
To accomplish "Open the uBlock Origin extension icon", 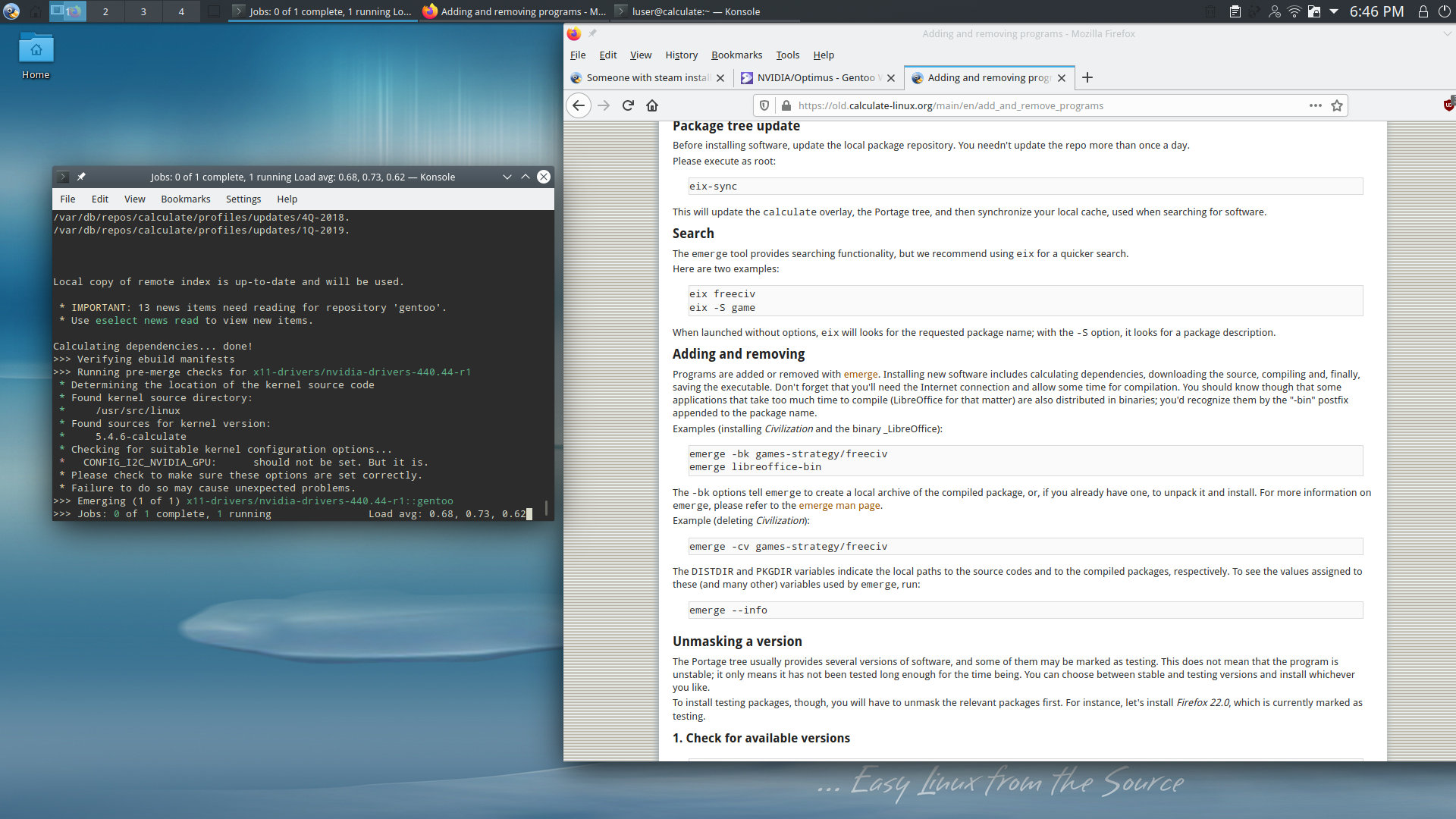I will coord(1449,105).
